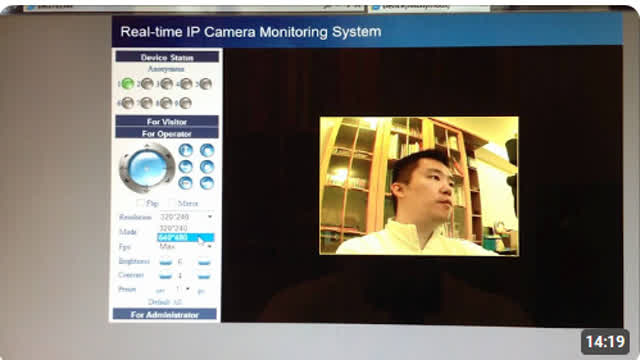Image resolution: width=640 pixels, height=360 pixels.
Task: Select camera channel 4 status light
Action: pyautogui.click(x=186, y=84)
